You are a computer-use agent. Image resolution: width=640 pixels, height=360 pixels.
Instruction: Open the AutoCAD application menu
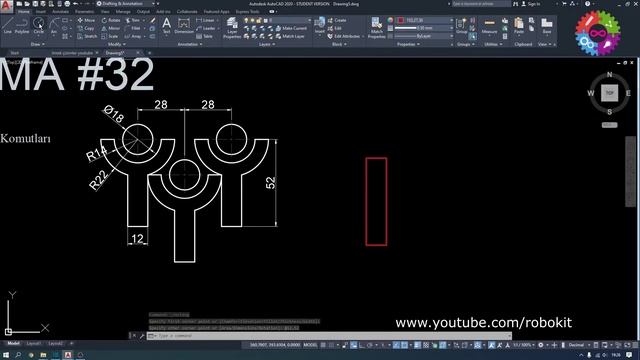(6, 6)
